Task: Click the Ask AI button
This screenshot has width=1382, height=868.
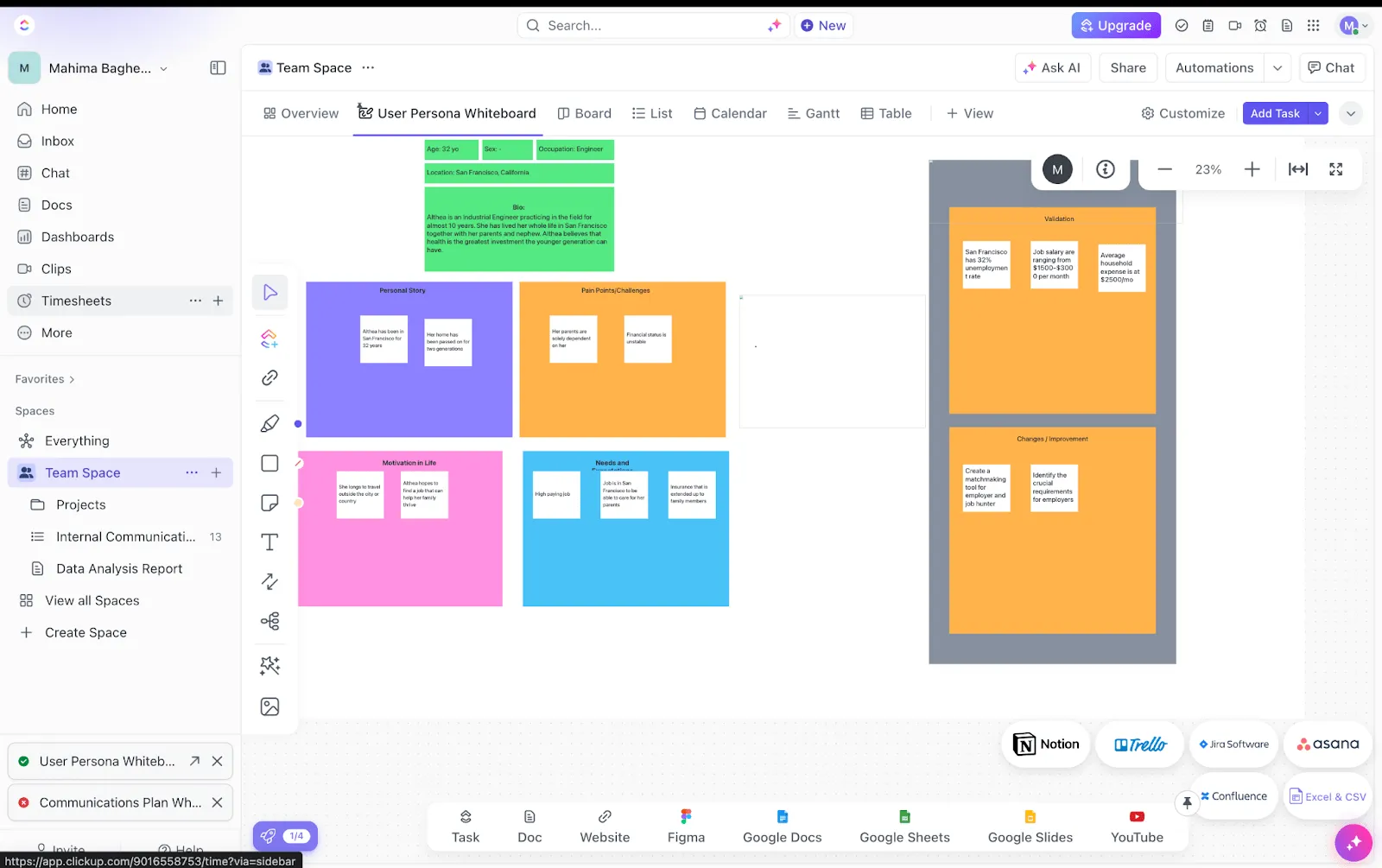Action: [x=1052, y=68]
